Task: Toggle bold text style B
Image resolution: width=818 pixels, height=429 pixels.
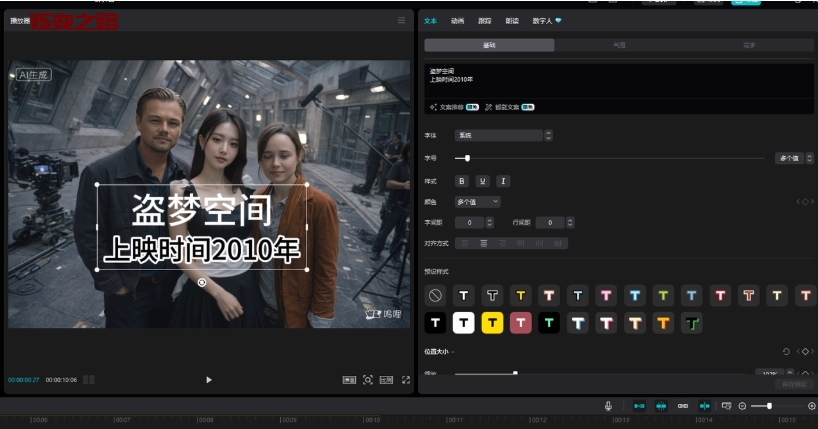Action: click(x=461, y=181)
